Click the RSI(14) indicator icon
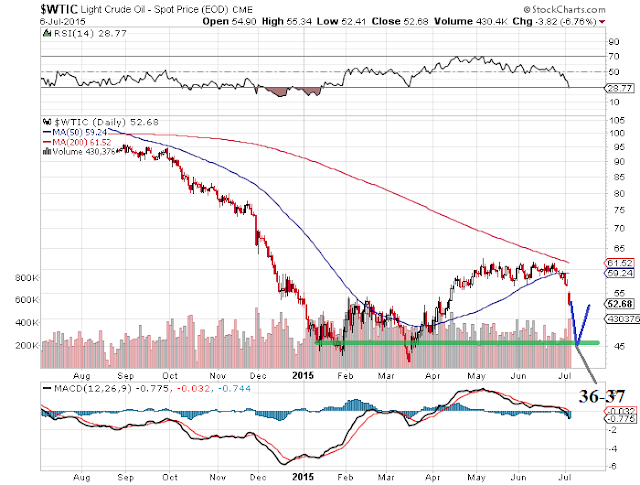This screenshot has height=485, width=640. [x=47, y=33]
